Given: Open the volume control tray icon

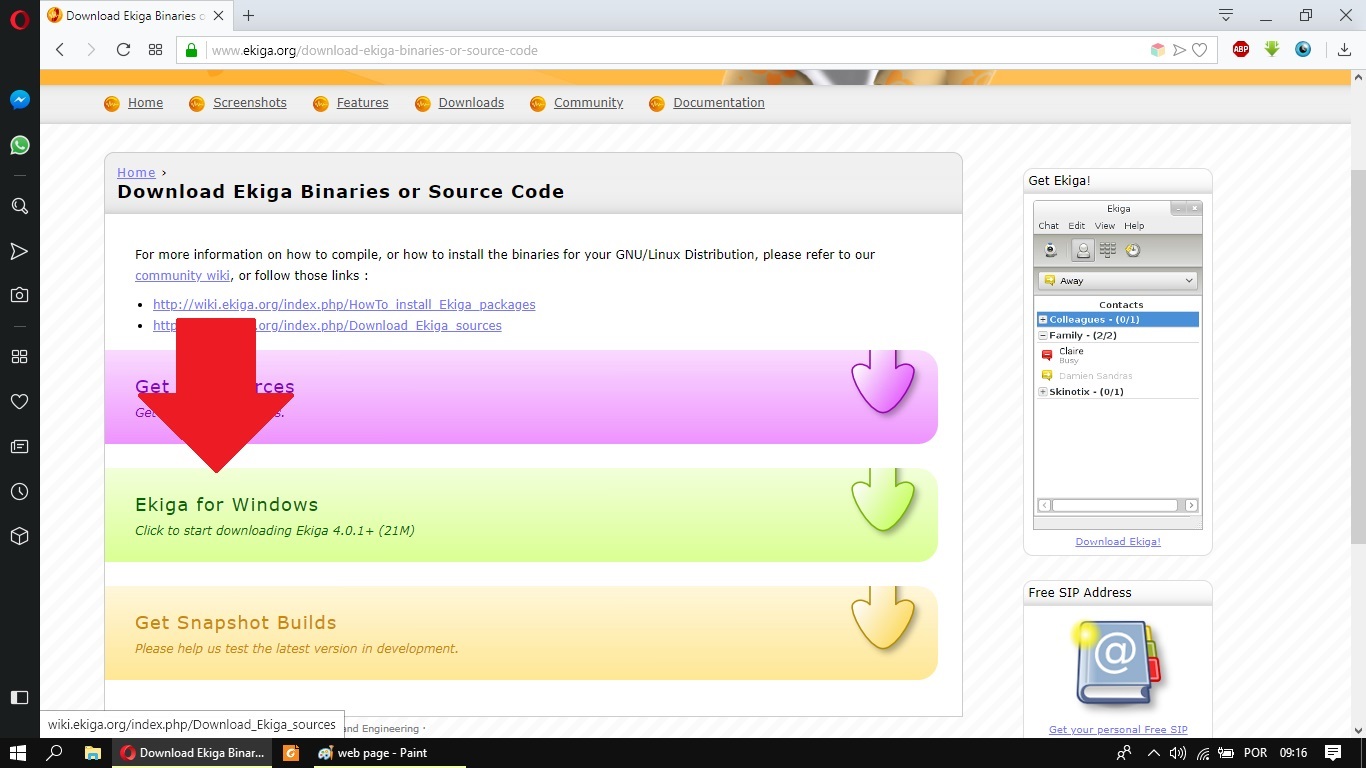Looking at the screenshot, I should 1178,753.
